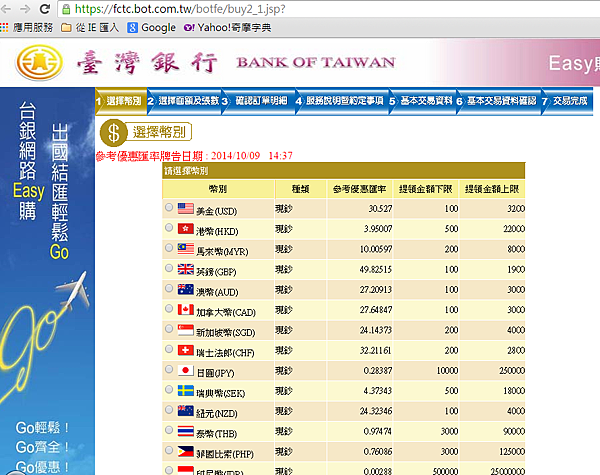Click the browser back arrow
The height and width of the screenshot is (475, 600).
coord(6,9)
